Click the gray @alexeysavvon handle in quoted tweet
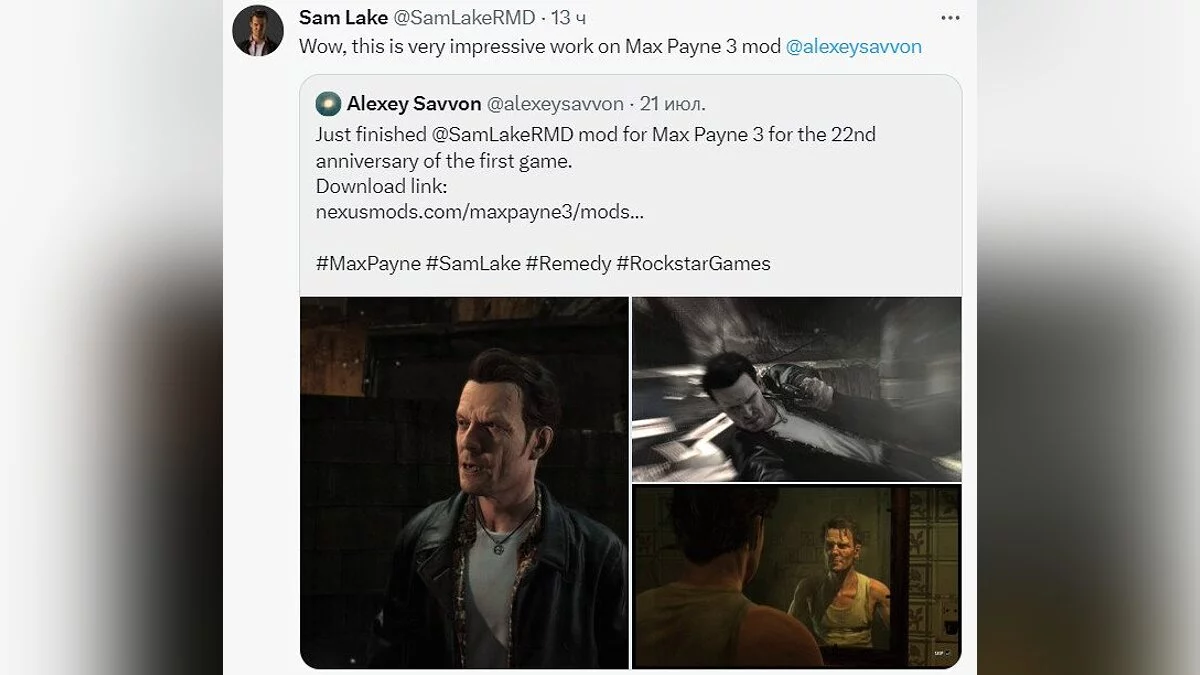The width and height of the screenshot is (1200, 675). coord(554,104)
